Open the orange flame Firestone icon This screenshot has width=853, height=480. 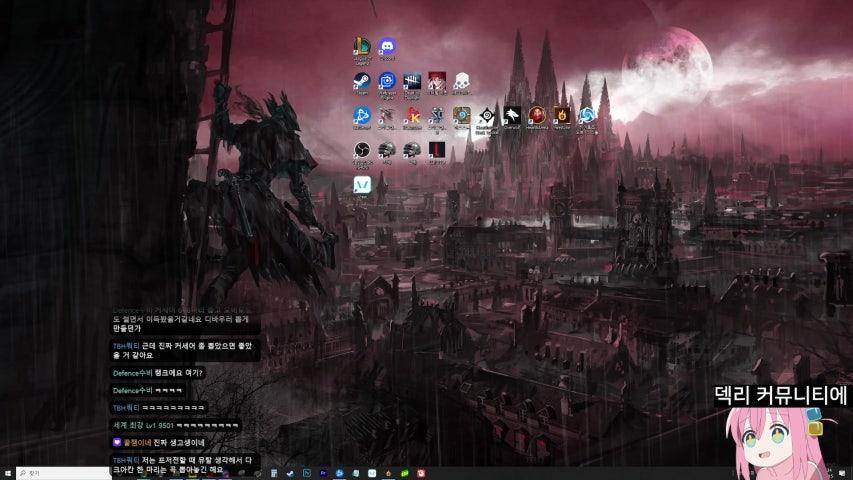click(561, 115)
